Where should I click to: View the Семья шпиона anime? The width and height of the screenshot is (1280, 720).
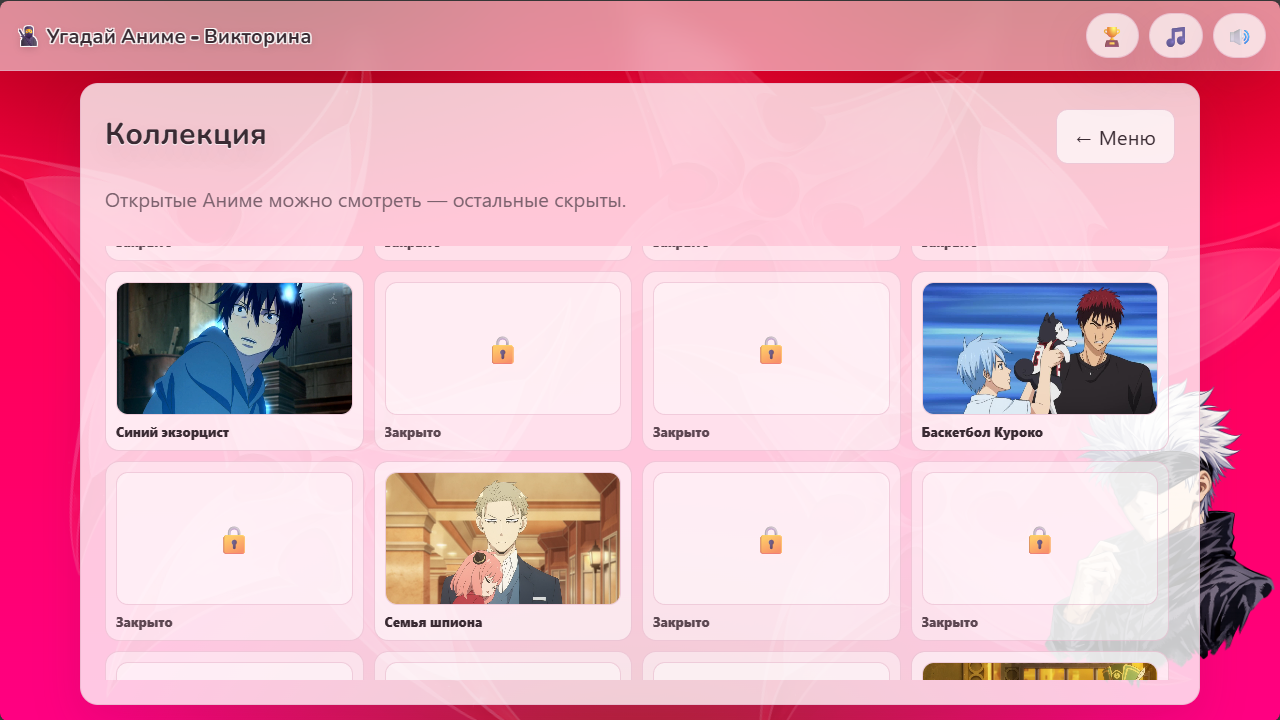click(x=502, y=537)
